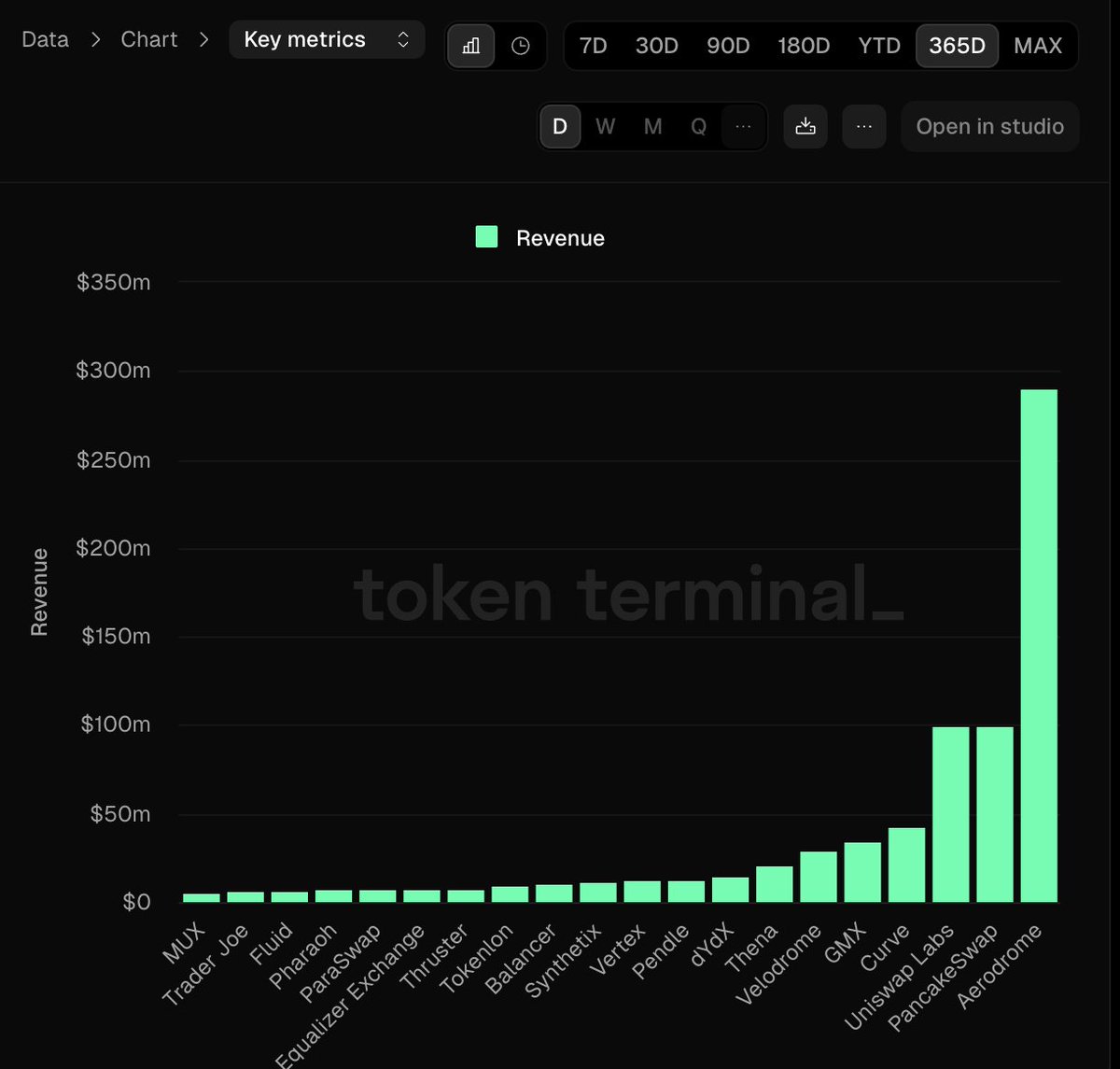Click Open in studio button
1120x1069 pixels.
[x=990, y=126]
